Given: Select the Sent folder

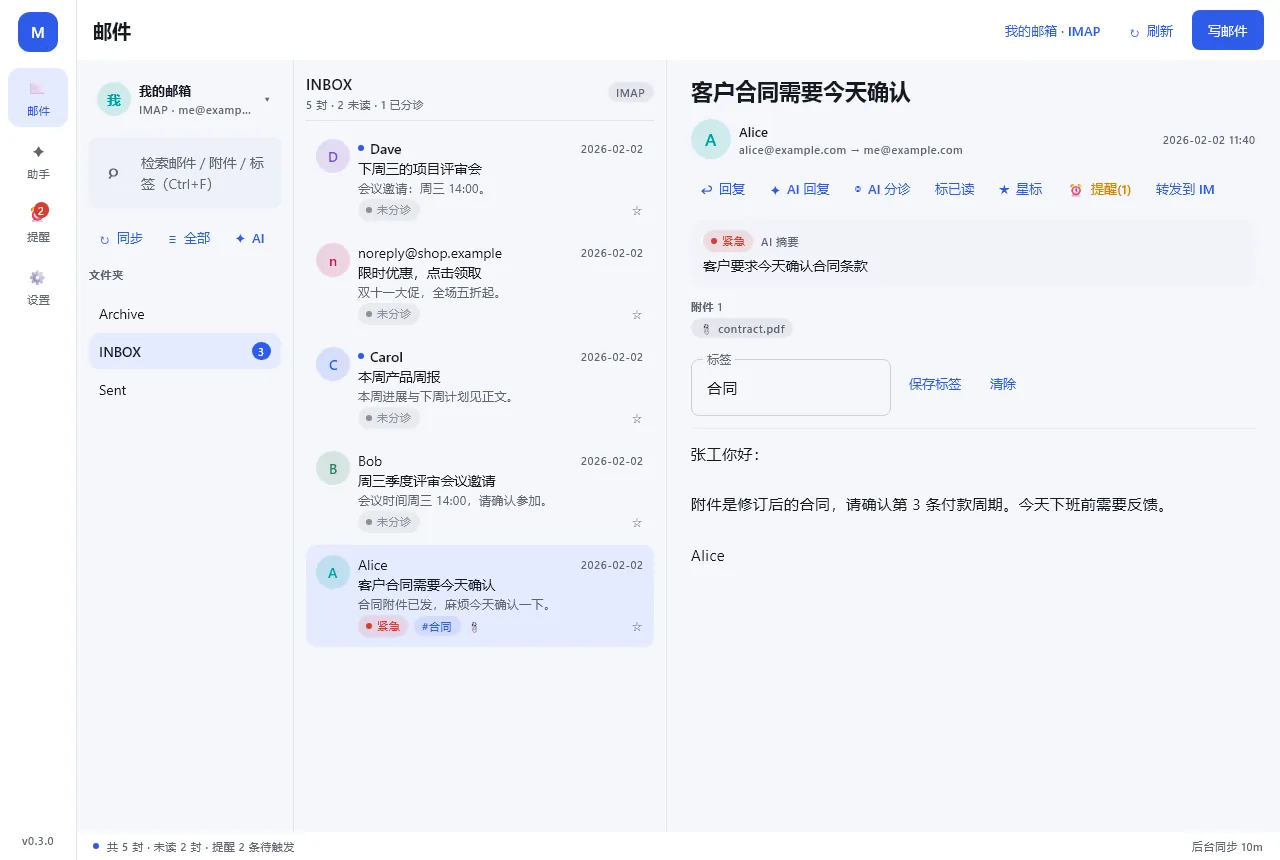Looking at the screenshot, I should [x=185, y=390].
